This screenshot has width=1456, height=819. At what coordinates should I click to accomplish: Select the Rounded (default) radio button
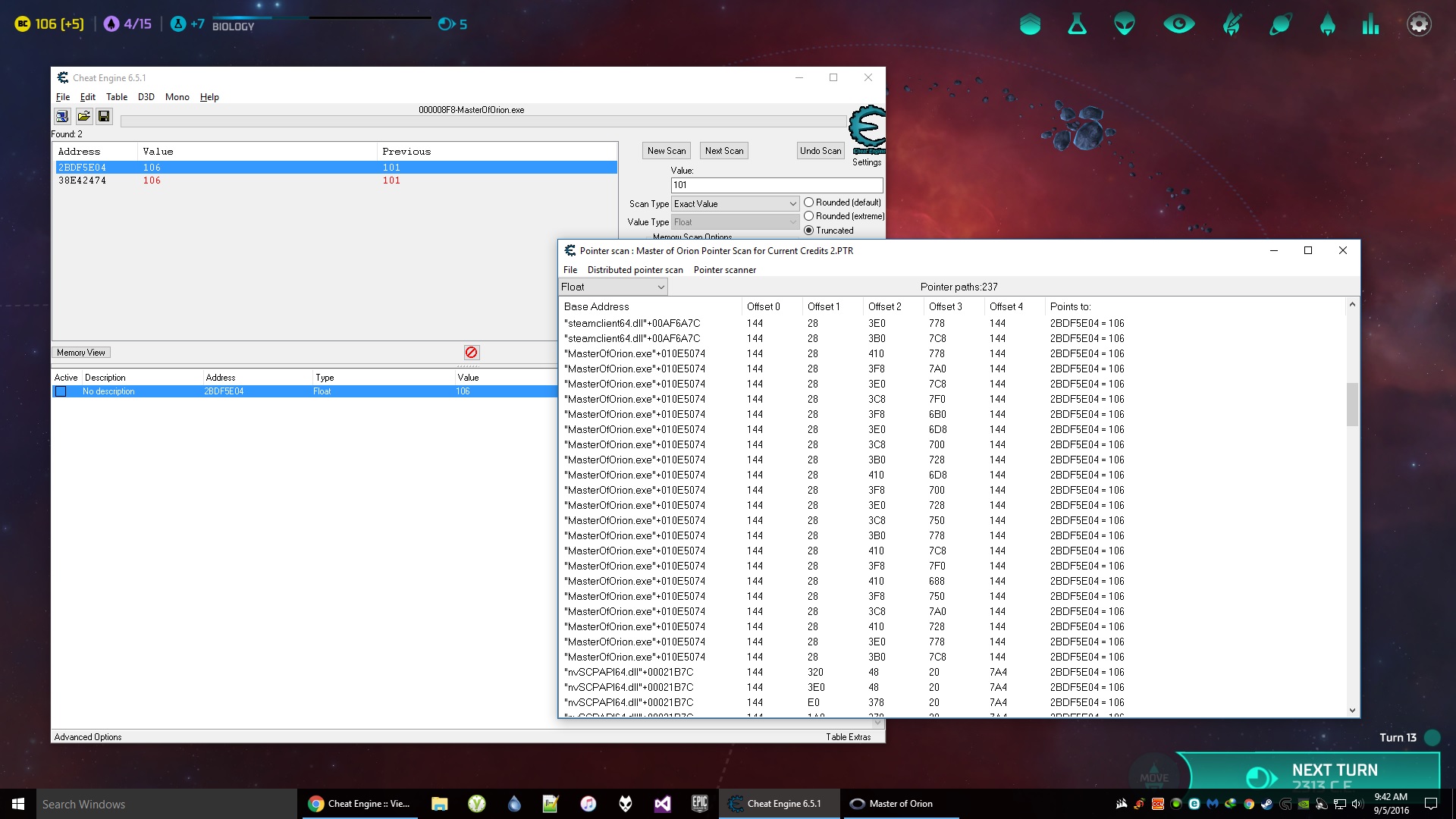pos(809,202)
